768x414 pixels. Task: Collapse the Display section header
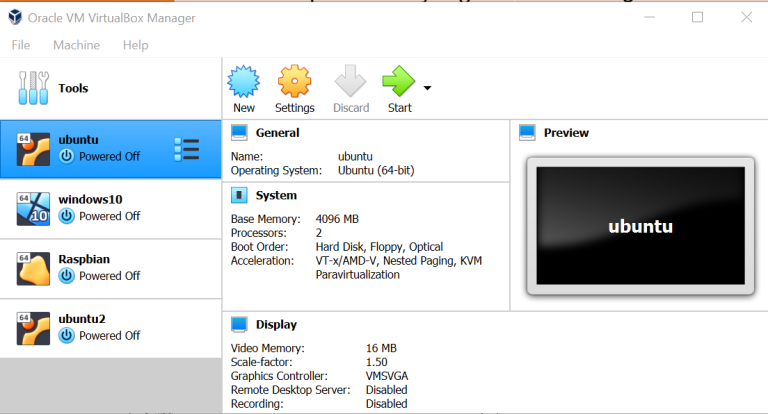276,324
